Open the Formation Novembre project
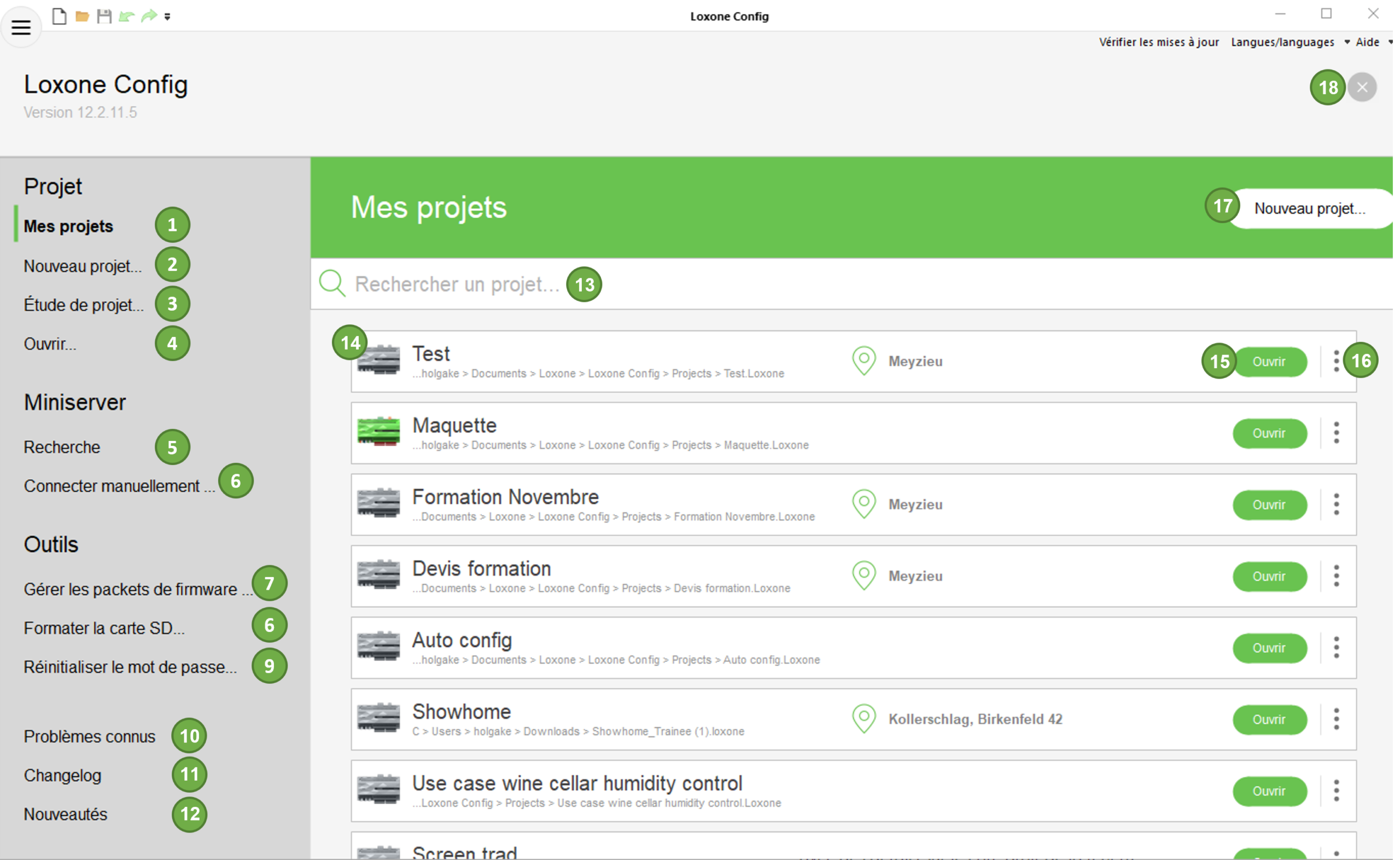The image size is (1400, 860). (x=1269, y=504)
